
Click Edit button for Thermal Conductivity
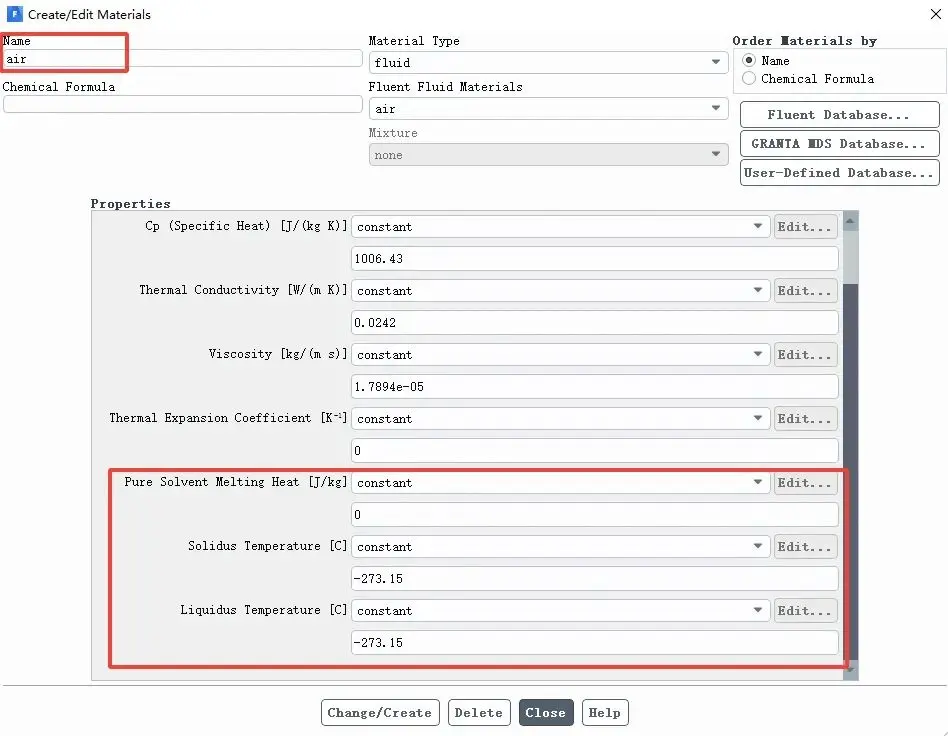click(x=805, y=290)
